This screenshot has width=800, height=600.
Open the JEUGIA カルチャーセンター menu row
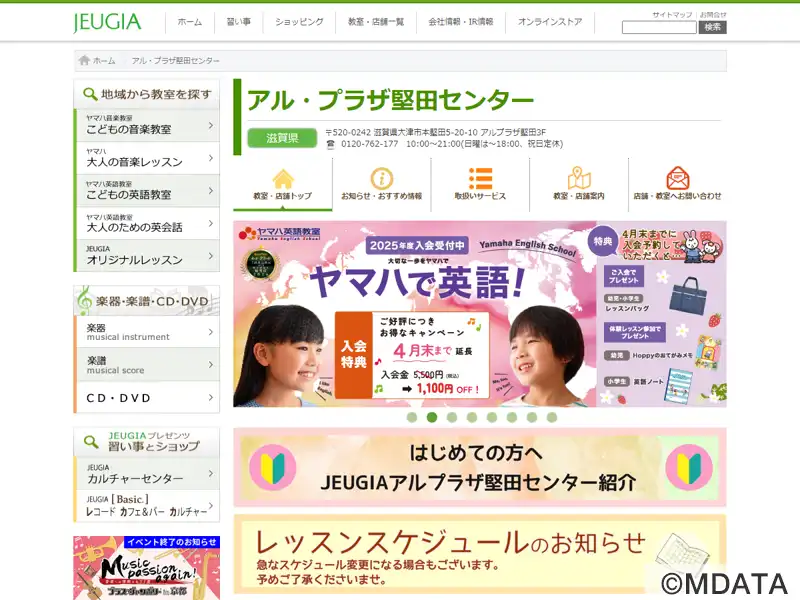[x=147, y=473]
